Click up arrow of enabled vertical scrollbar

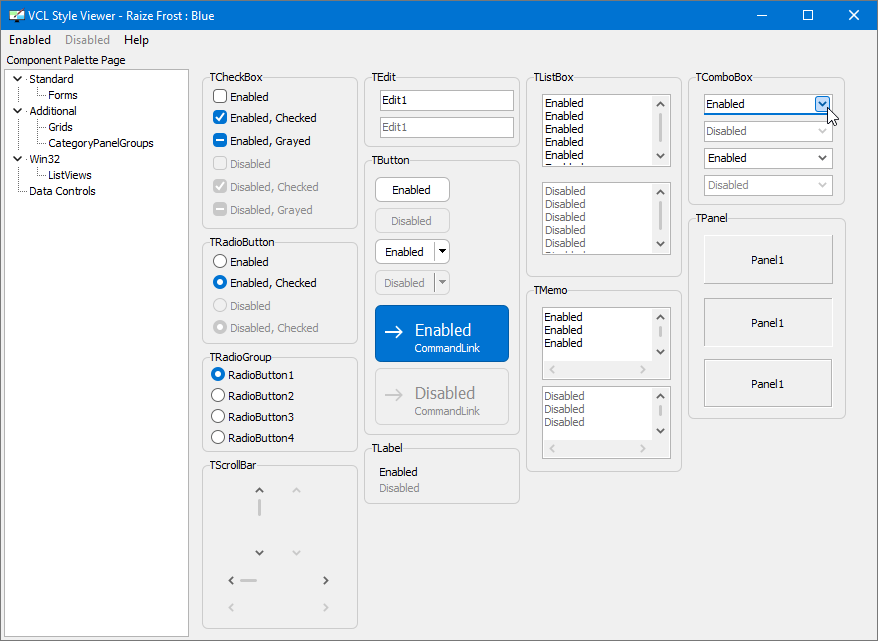pos(259,490)
